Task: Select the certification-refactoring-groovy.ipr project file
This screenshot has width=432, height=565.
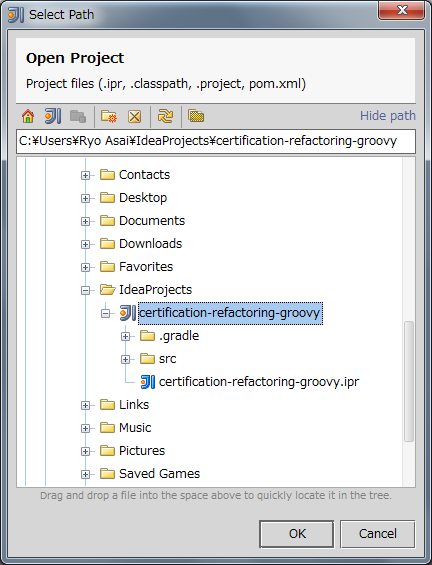Action: [x=259, y=382]
